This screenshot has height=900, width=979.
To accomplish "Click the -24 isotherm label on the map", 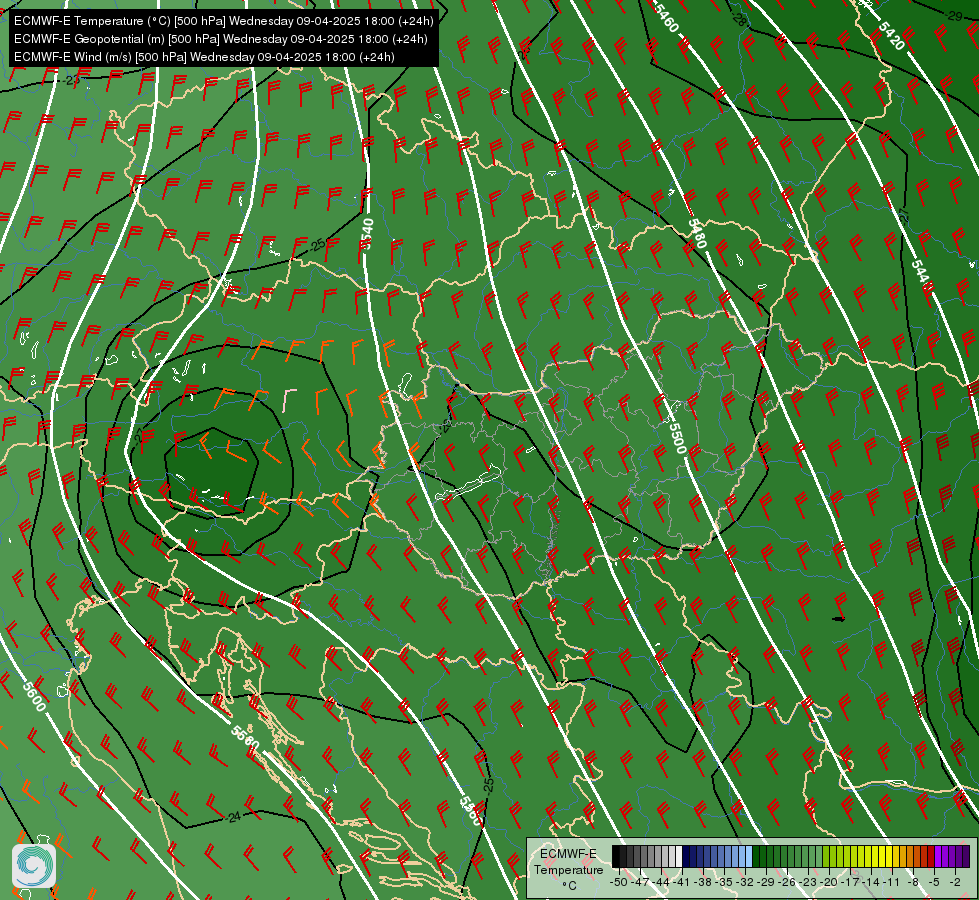I will click(234, 817).
